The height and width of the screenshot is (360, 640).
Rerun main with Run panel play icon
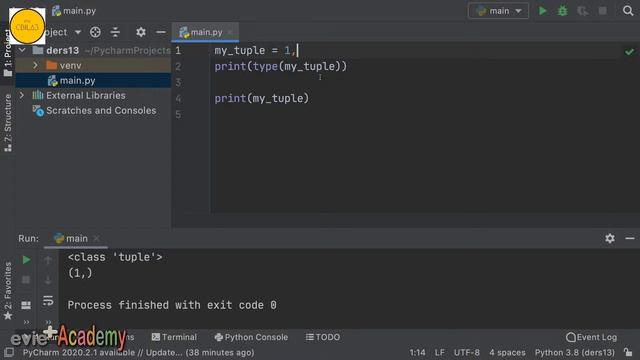pos(26,260)
